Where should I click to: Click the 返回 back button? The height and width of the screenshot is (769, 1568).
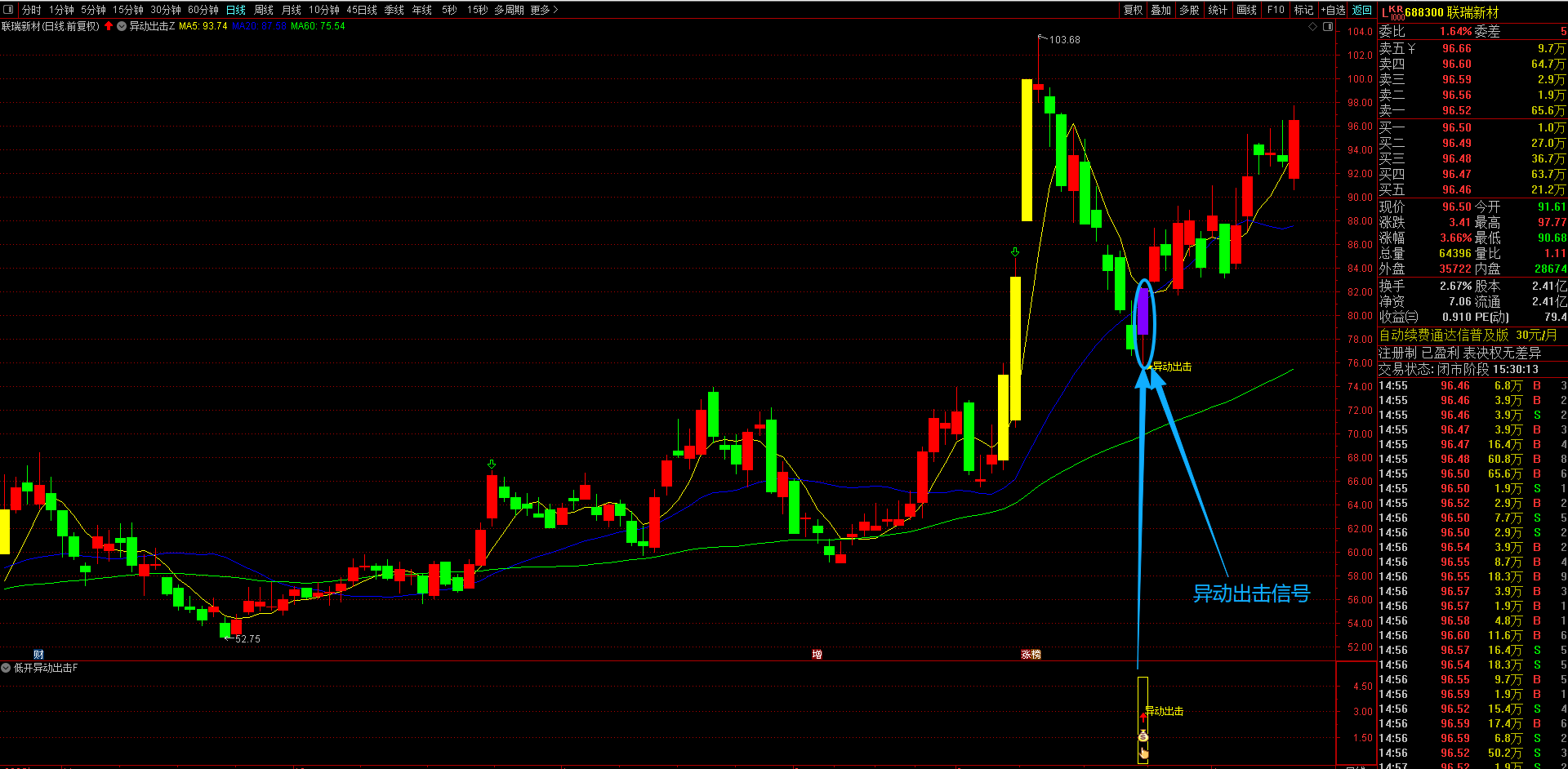(x=1362, y=10)
